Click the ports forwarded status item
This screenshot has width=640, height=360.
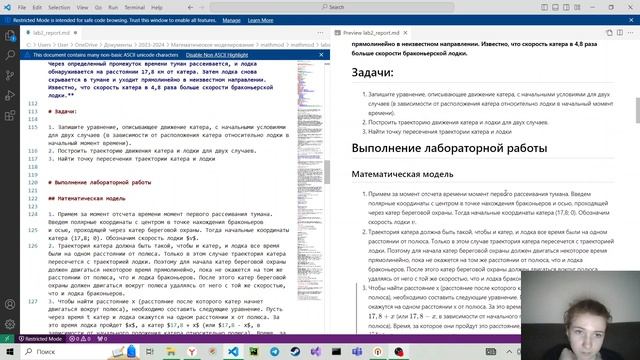pyautogui.click(x=102, y=339)
